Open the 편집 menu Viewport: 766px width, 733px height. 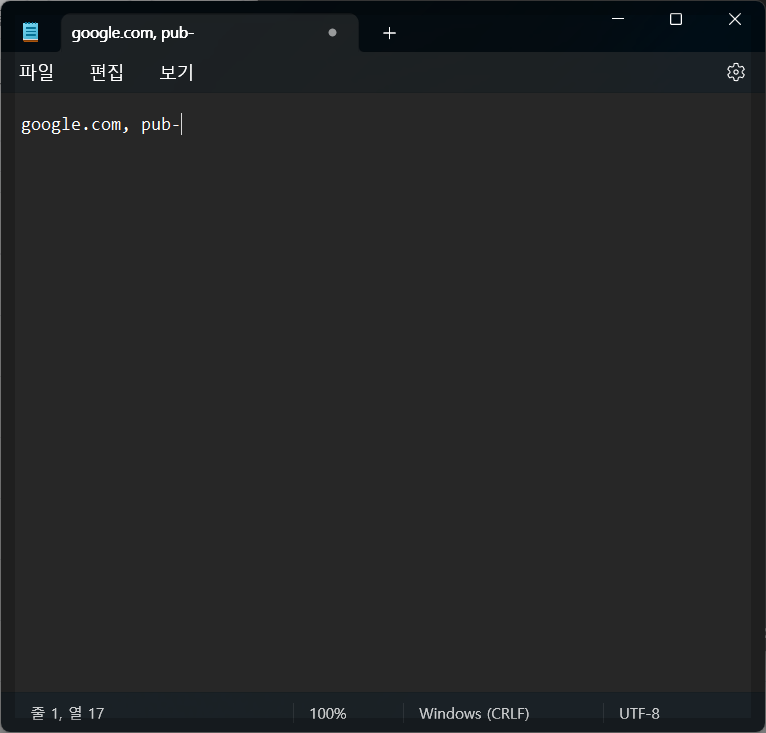point(106,72)
